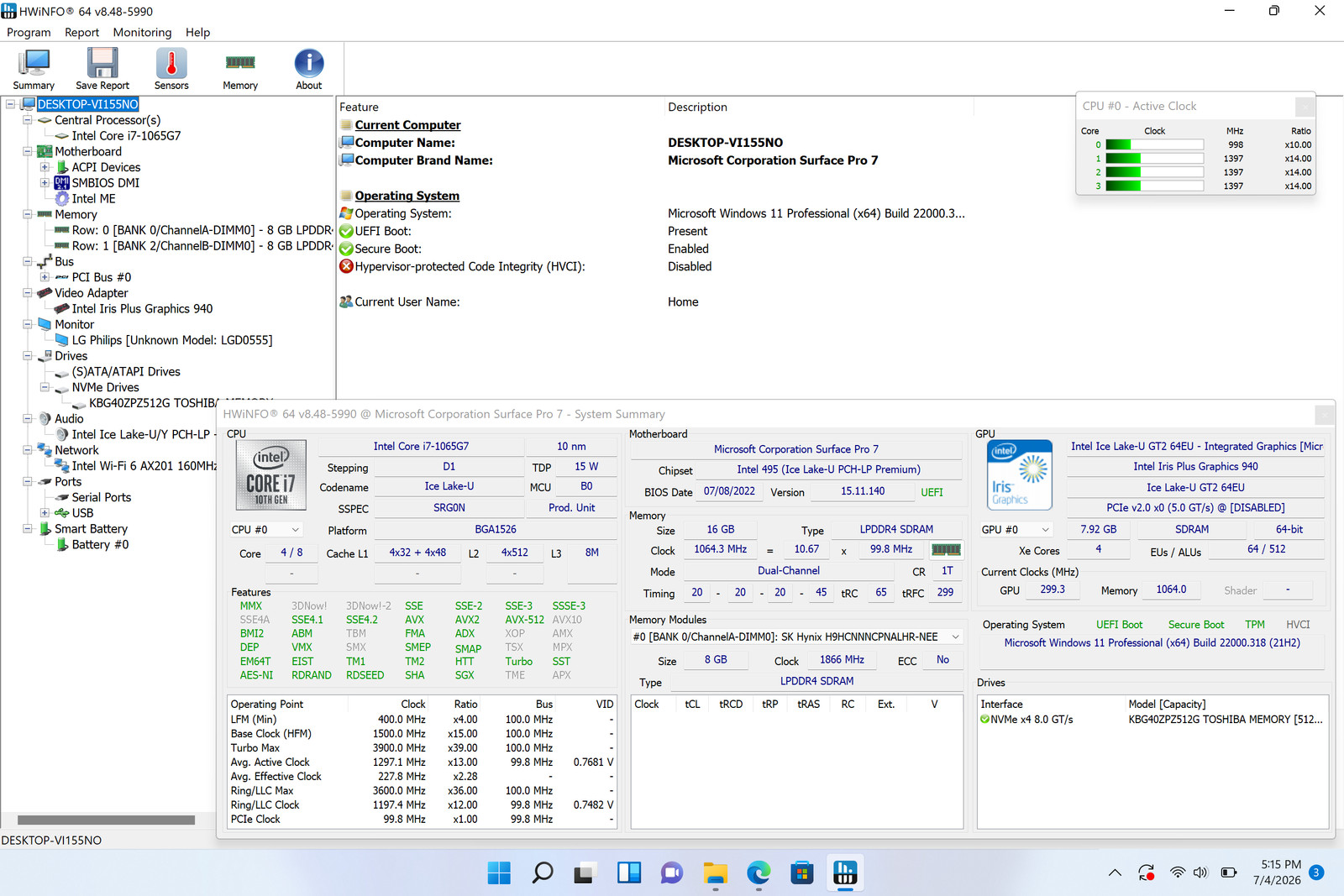This screenshot has width=1344, height=896.
Task: Open the Summary toolbar icon
Action: [x=34, y=70]
